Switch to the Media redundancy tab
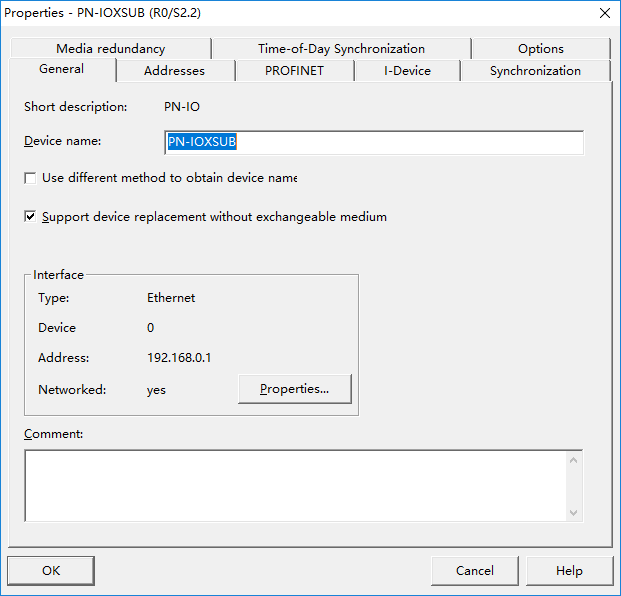This screenshot has height=596, width=621. point(110,49)
